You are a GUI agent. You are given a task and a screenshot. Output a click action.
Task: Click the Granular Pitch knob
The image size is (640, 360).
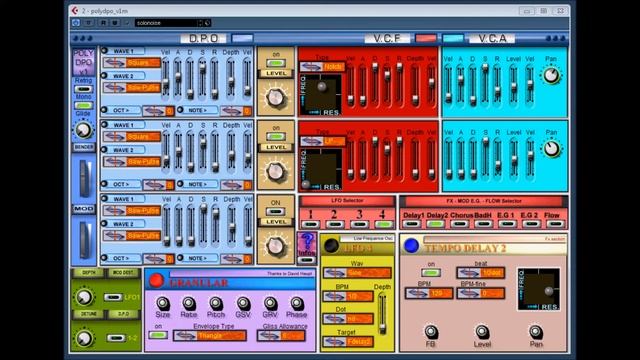[216, 304]
